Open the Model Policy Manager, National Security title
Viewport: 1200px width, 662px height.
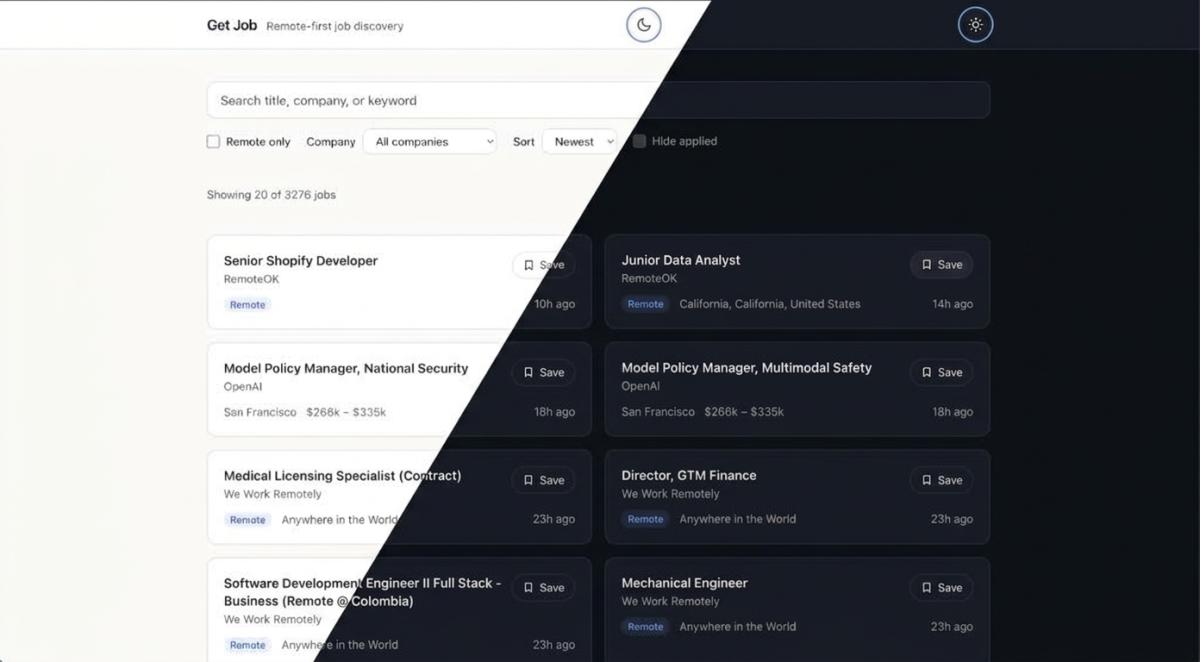coord(346,368)
